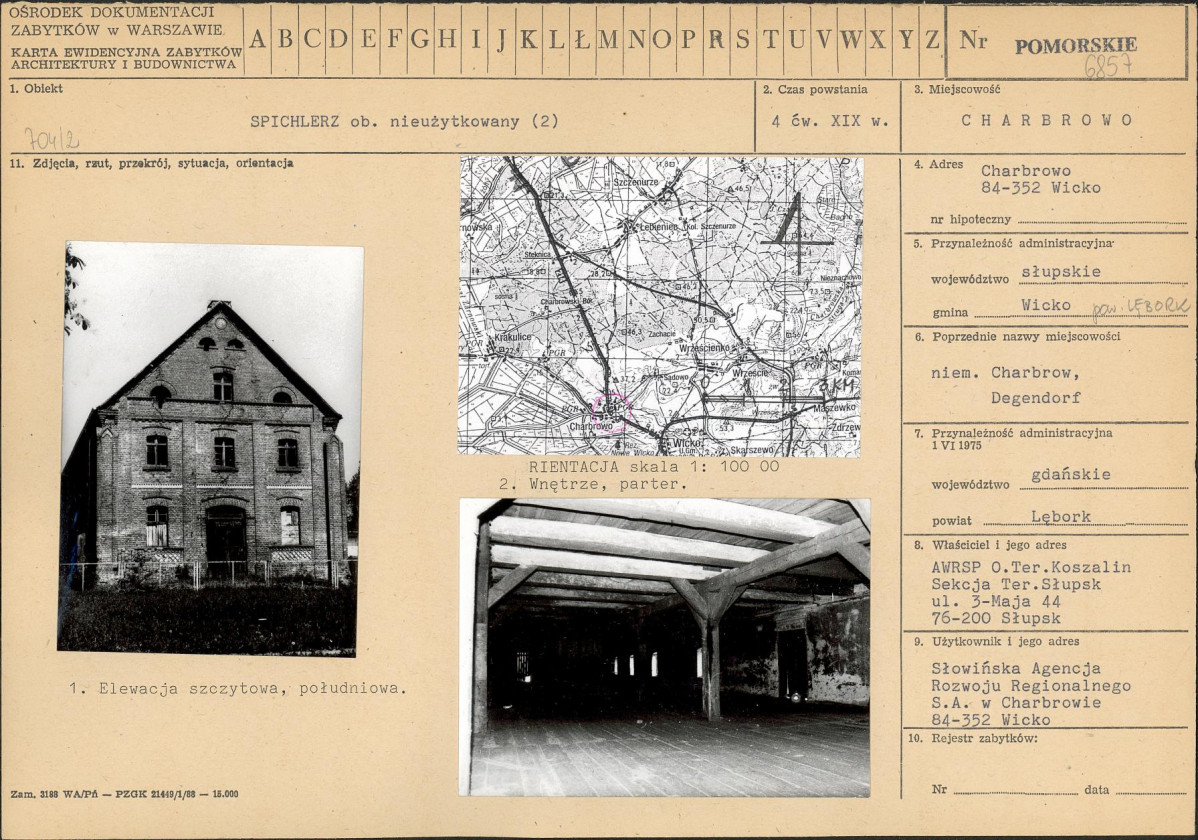Select letter A in the alphabet index
The width and height of the screenshot is (1198, 840).
(x=258, y=40)
